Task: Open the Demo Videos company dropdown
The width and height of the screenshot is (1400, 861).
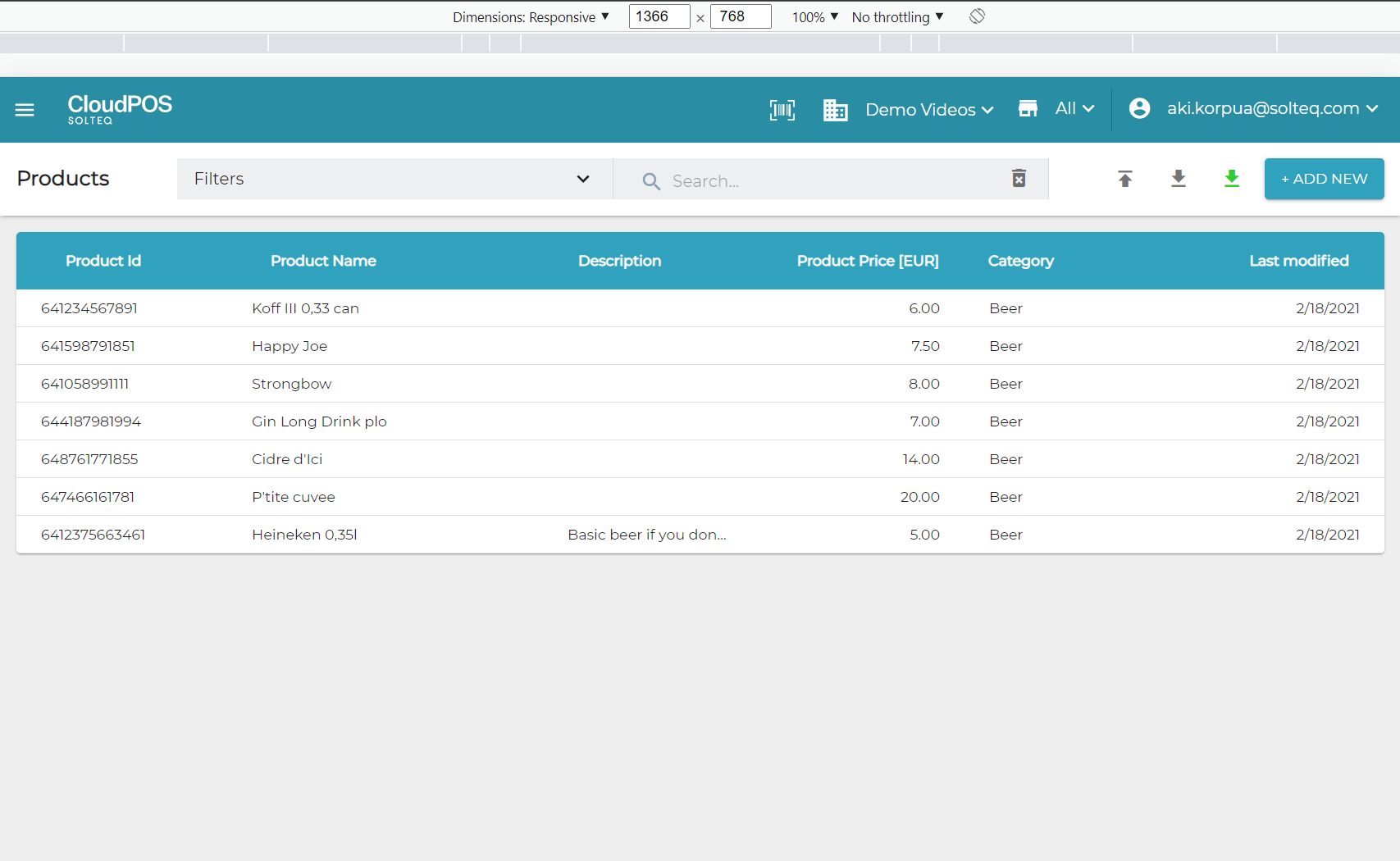Action: (929, 110)
